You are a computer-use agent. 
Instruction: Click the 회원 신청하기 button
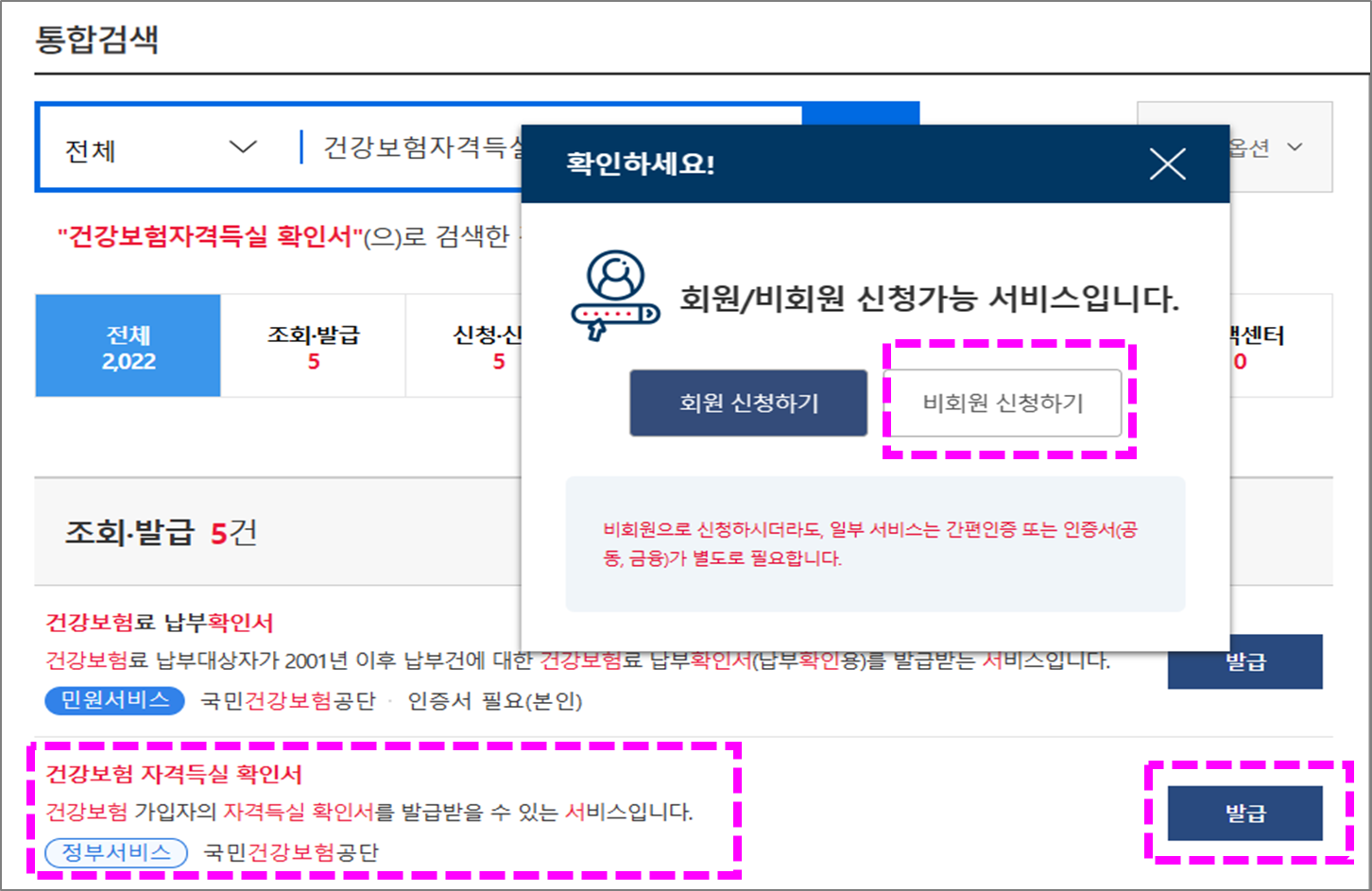point(747,403)
